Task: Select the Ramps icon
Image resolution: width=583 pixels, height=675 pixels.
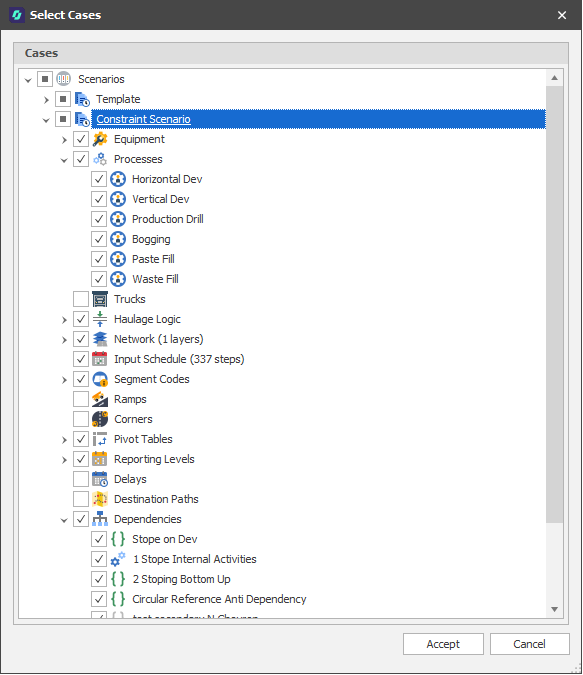Action: click(100, 399)
